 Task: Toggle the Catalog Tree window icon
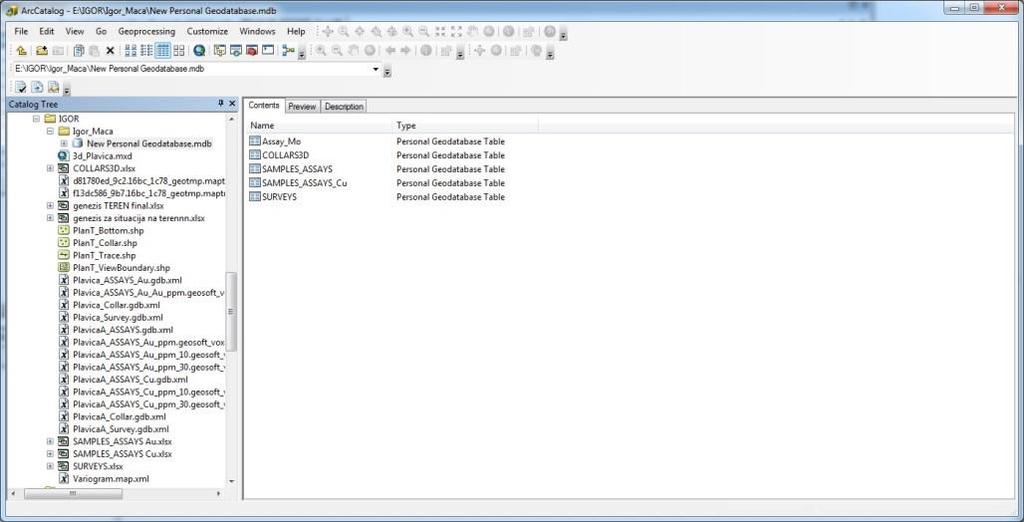[220, 50]
